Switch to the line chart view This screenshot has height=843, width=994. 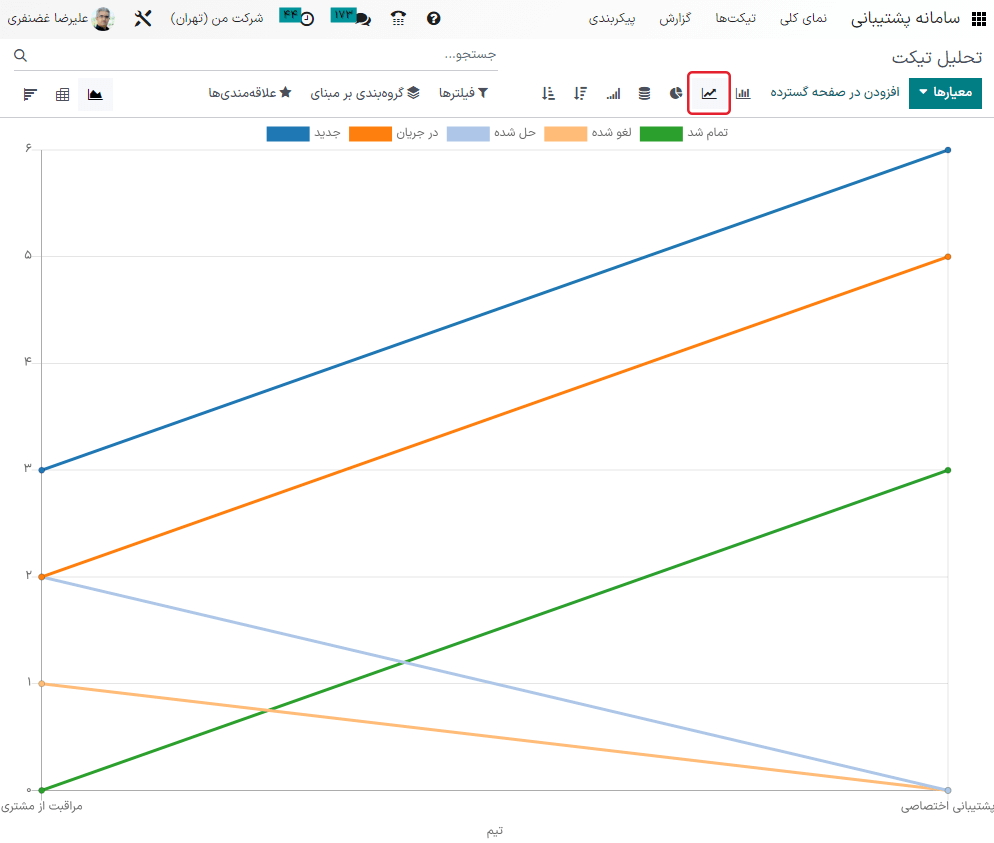[x=709, y=93]
